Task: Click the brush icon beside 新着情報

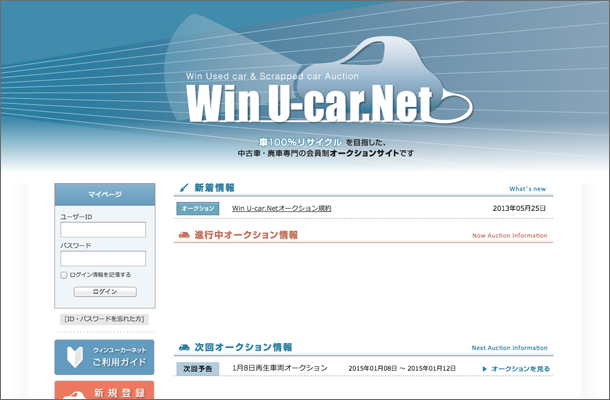Action: point(184,188)
